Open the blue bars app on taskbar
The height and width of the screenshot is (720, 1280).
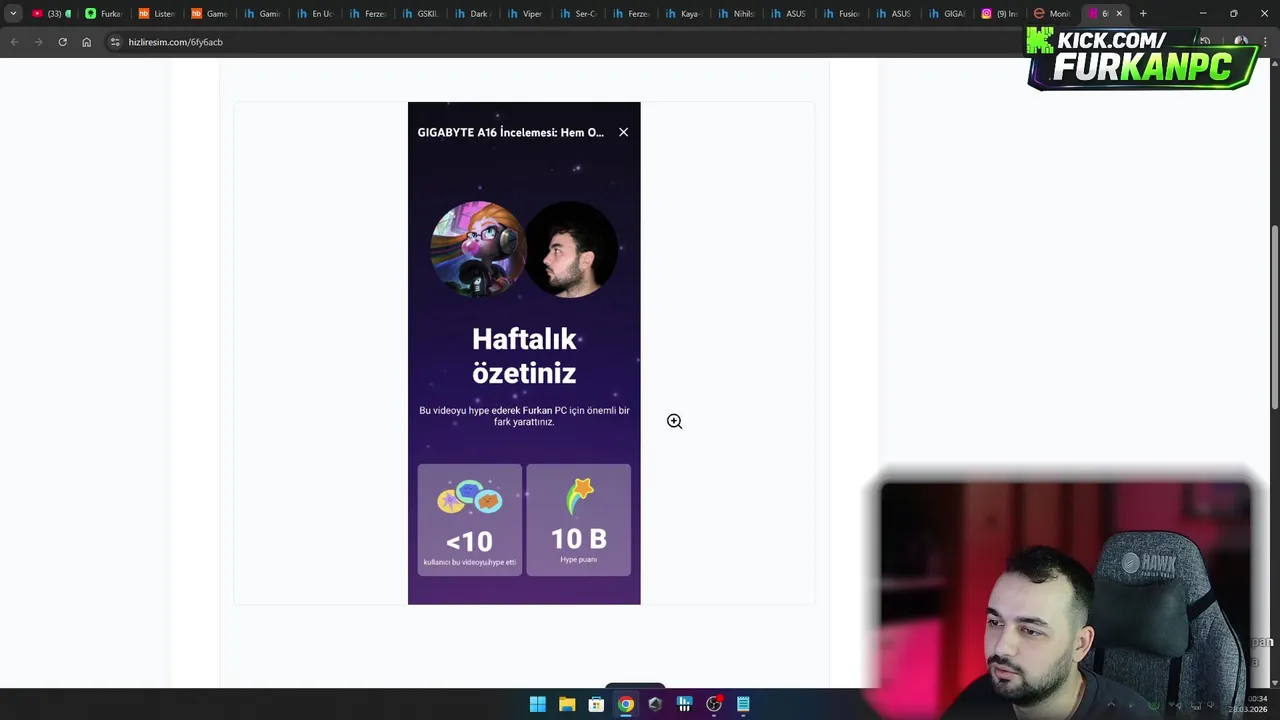(684, 704)
